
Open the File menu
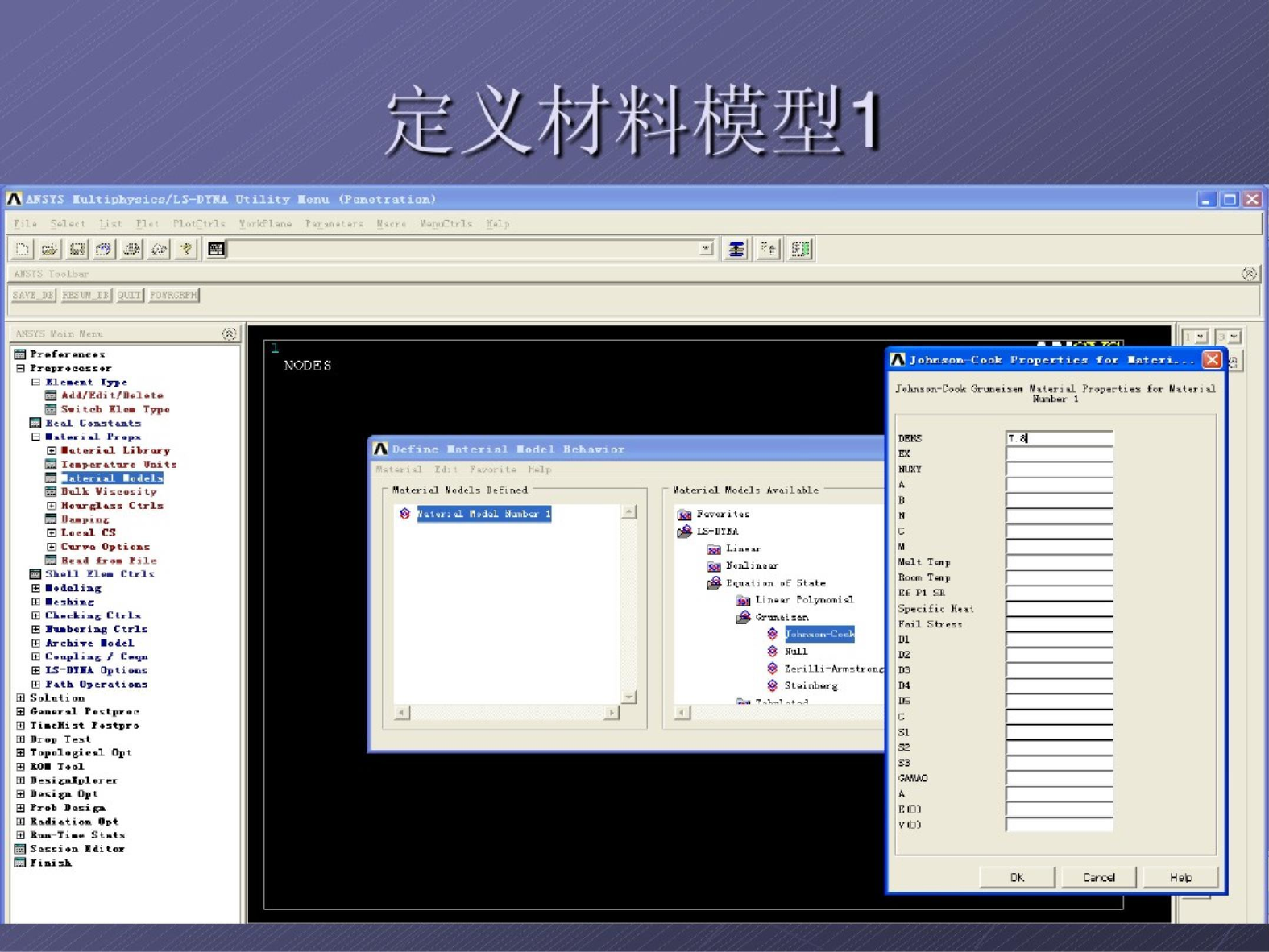[x=25, y=224]
